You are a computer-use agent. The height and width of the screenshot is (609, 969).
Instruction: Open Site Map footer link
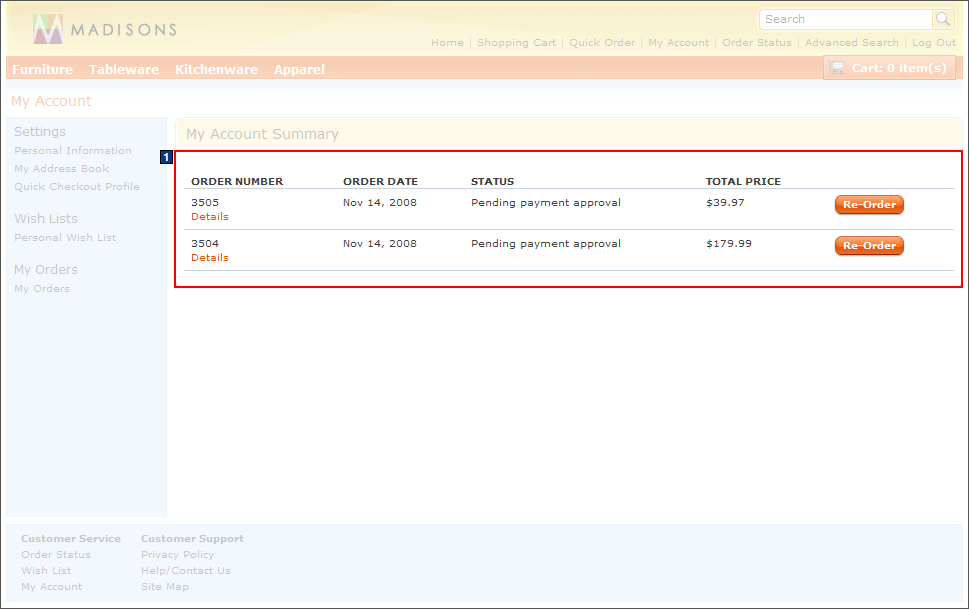click(165, 587)
